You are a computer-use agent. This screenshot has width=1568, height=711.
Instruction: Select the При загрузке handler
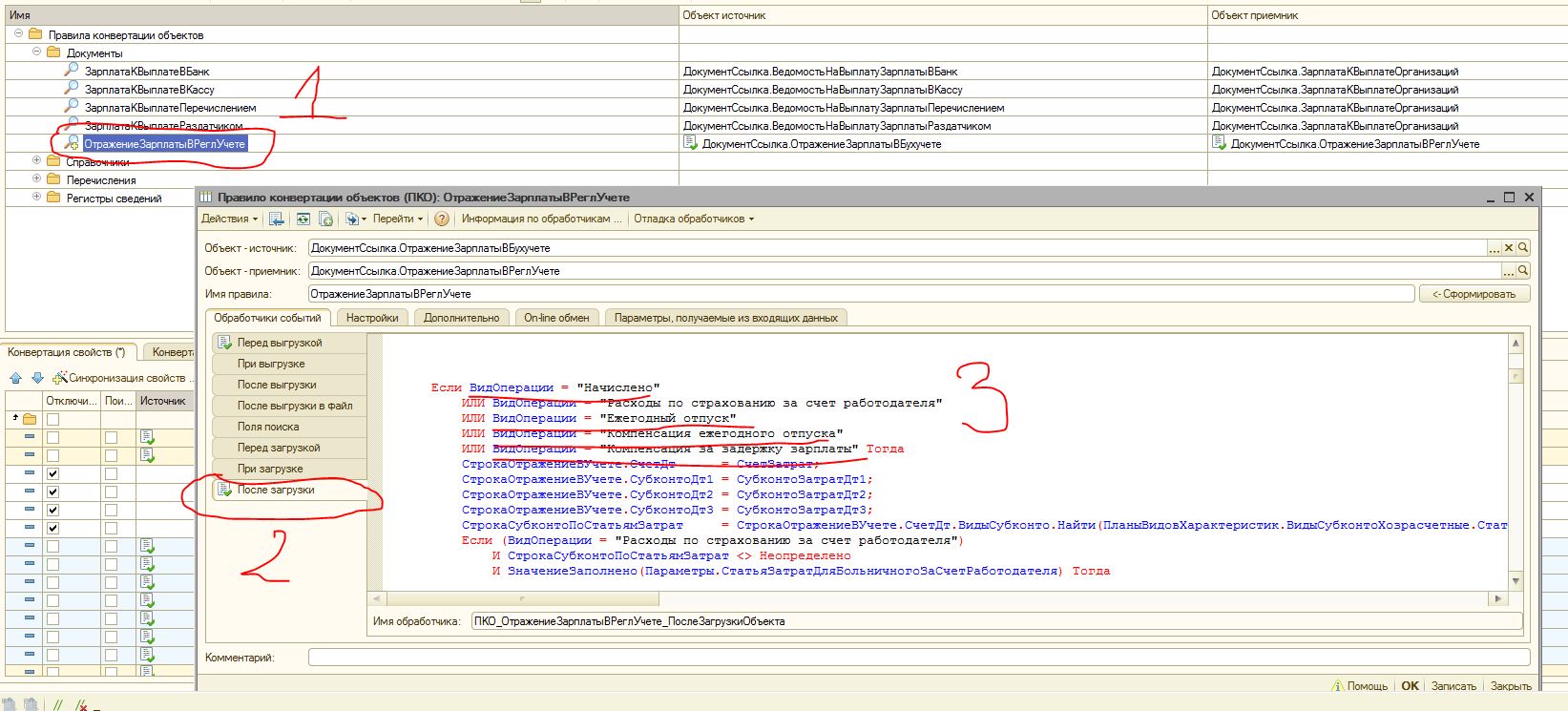(289, 469)
